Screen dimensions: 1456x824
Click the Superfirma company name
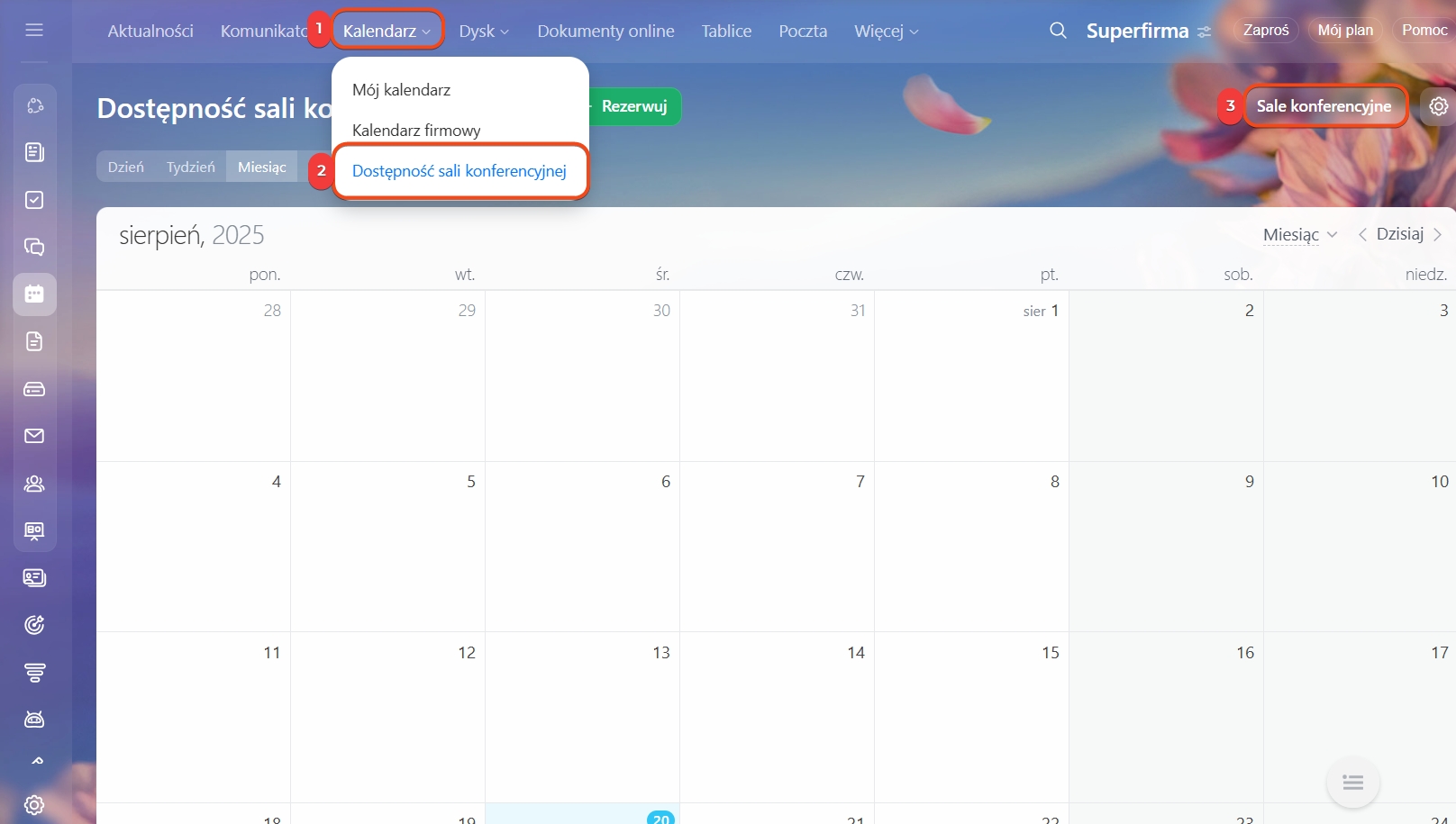coord(1137,31)
